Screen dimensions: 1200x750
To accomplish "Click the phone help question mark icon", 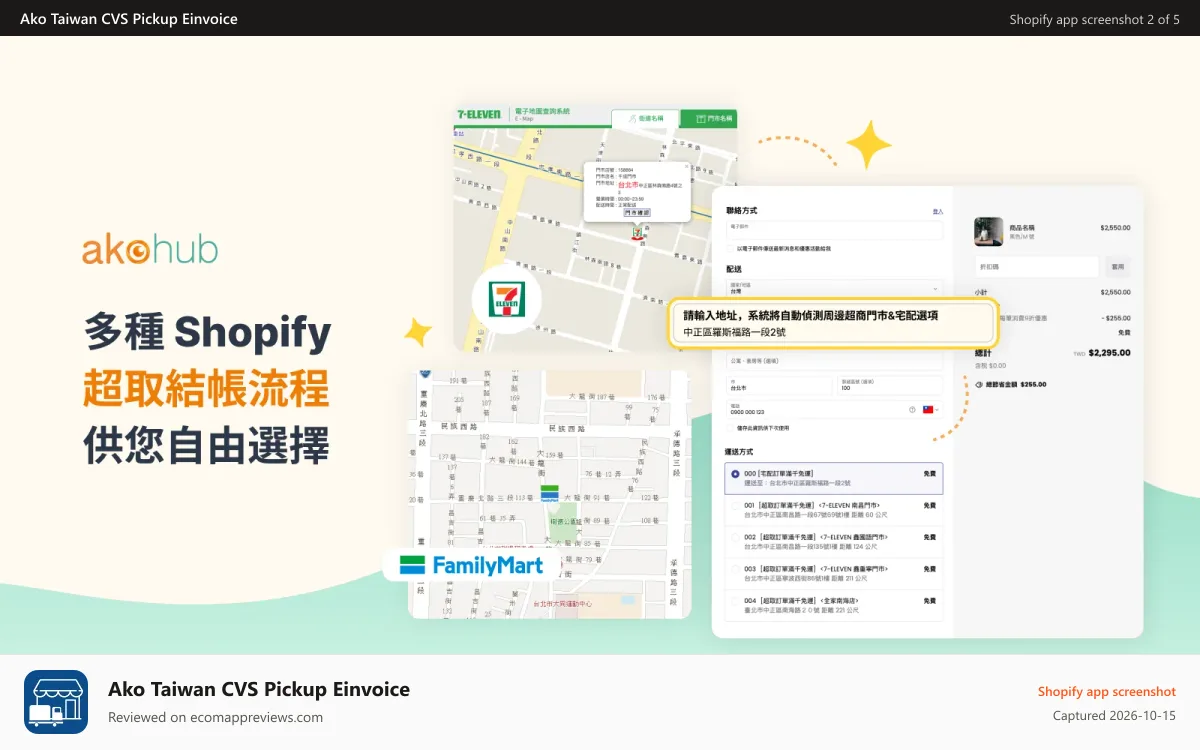I will tap(912, 410).
